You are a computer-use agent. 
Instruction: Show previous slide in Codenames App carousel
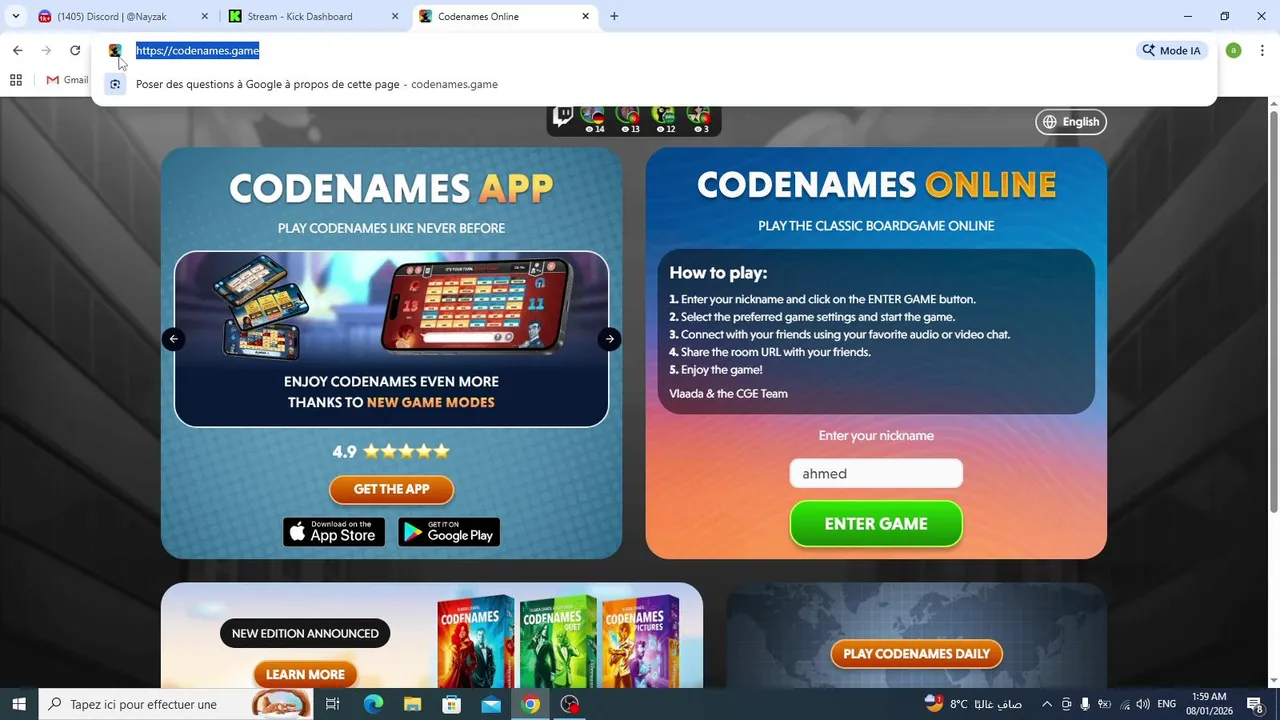tap(174, 339)
